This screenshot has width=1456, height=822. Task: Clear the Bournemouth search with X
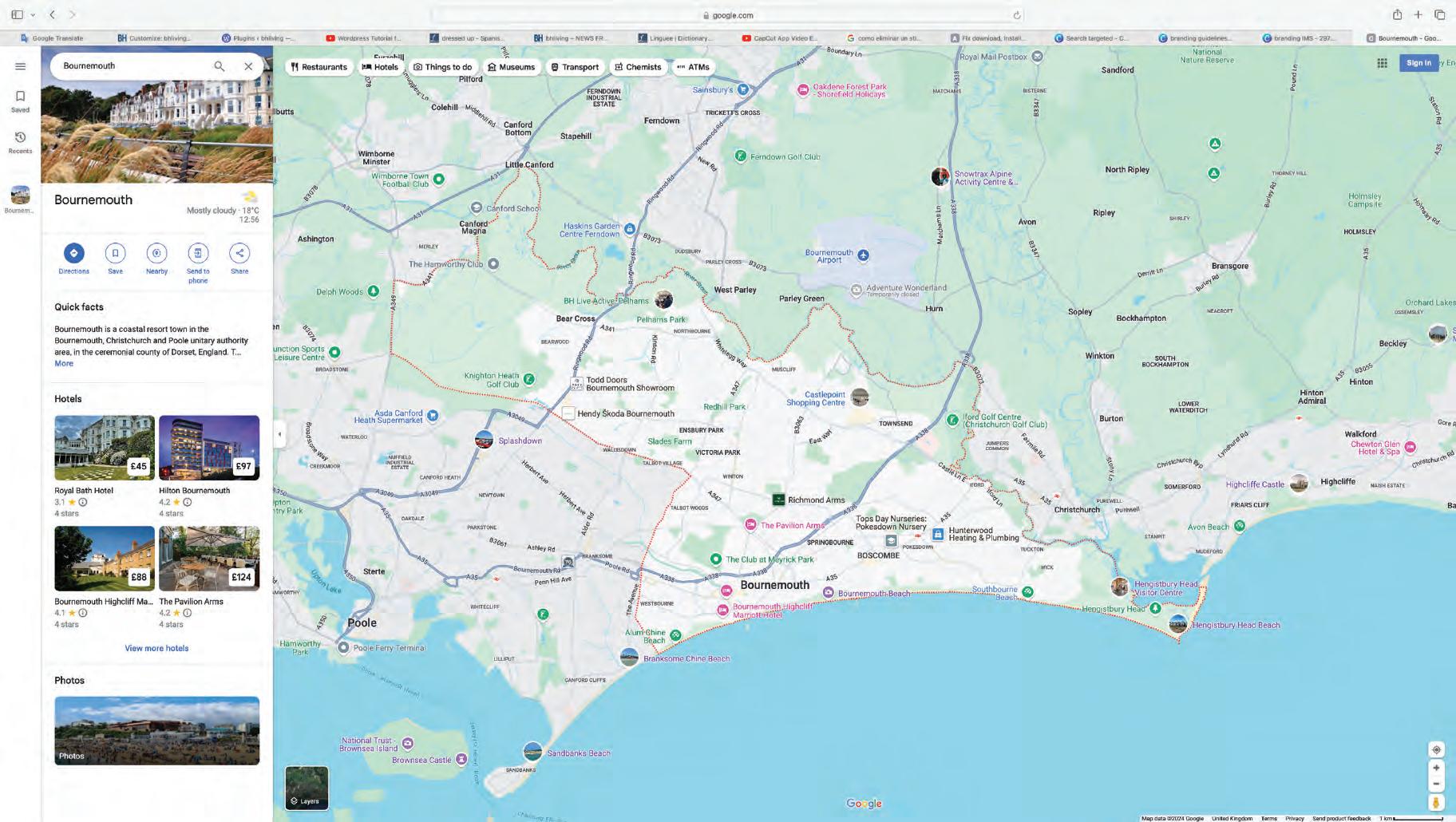248,66
